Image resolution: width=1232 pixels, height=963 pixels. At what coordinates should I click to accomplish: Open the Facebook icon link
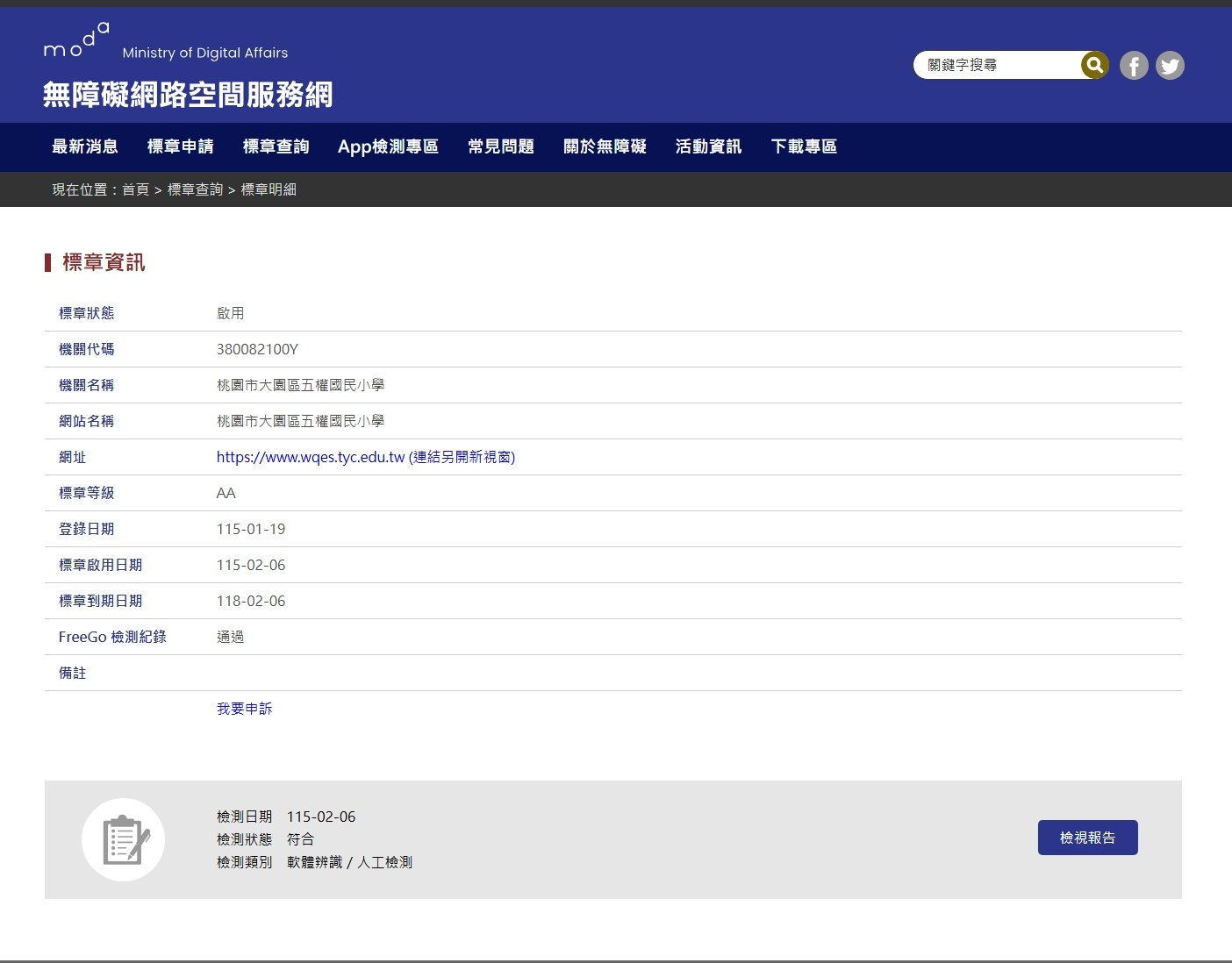[x=1134, y=66]
